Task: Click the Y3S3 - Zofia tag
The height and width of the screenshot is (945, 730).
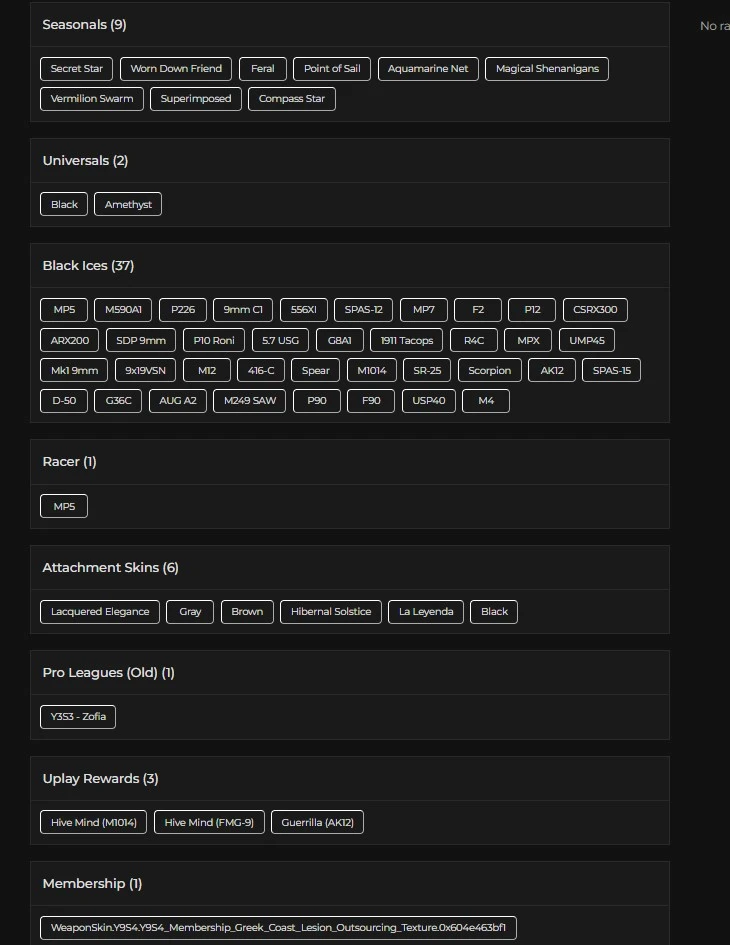Action: (x=78, y=717)
